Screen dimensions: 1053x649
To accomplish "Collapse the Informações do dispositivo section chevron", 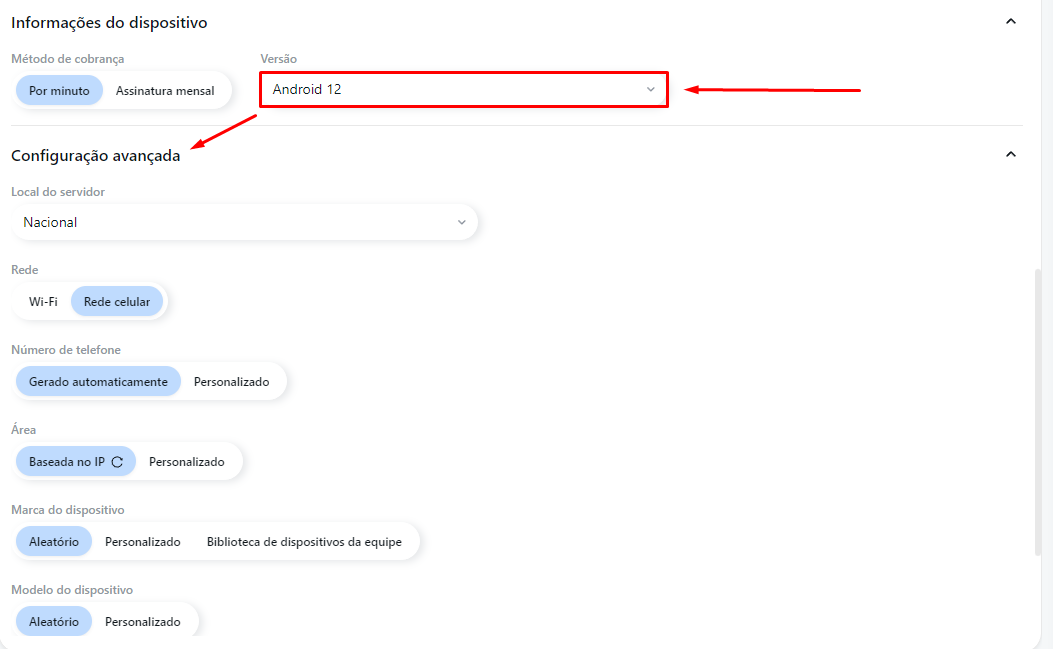I will tap(1011, 22).
